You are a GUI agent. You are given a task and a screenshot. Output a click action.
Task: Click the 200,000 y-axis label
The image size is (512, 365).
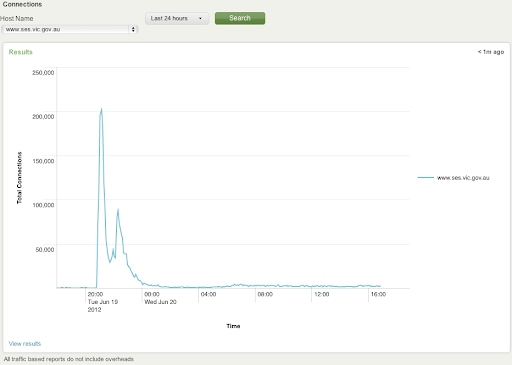click(43, 117)
